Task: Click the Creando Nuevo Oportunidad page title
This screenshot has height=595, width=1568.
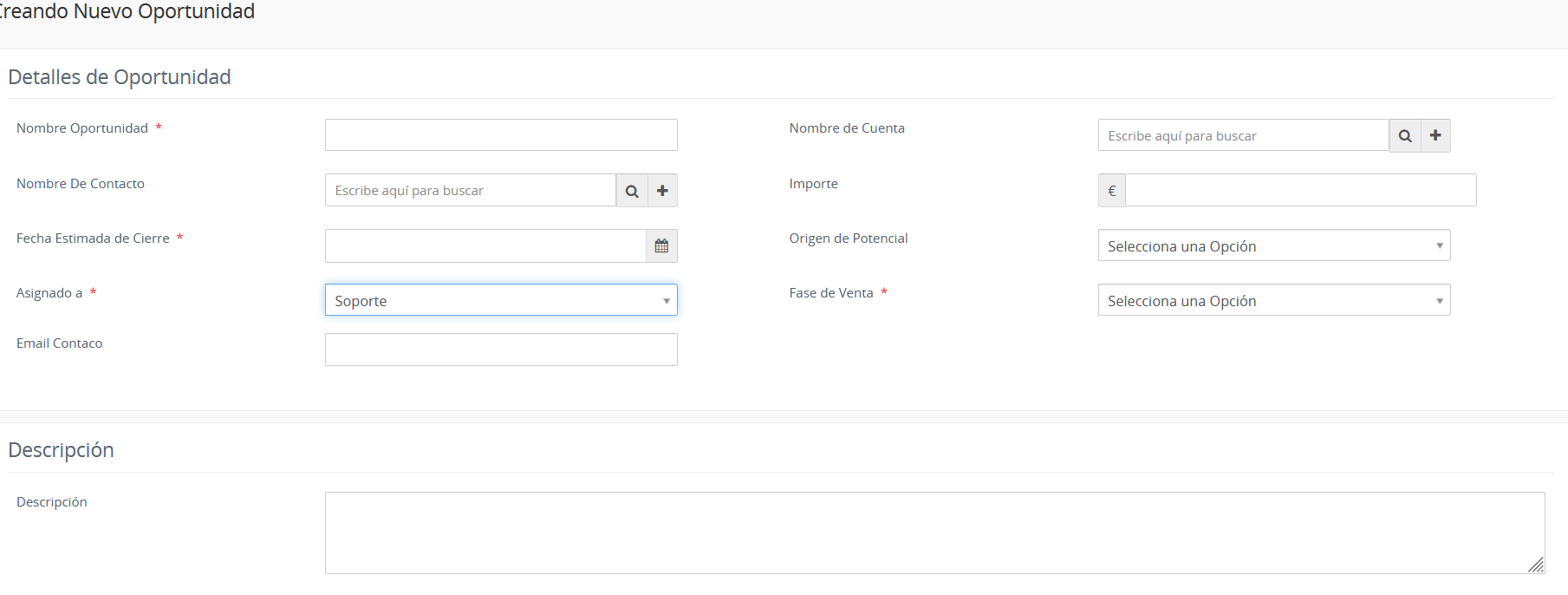Action: 127,11
